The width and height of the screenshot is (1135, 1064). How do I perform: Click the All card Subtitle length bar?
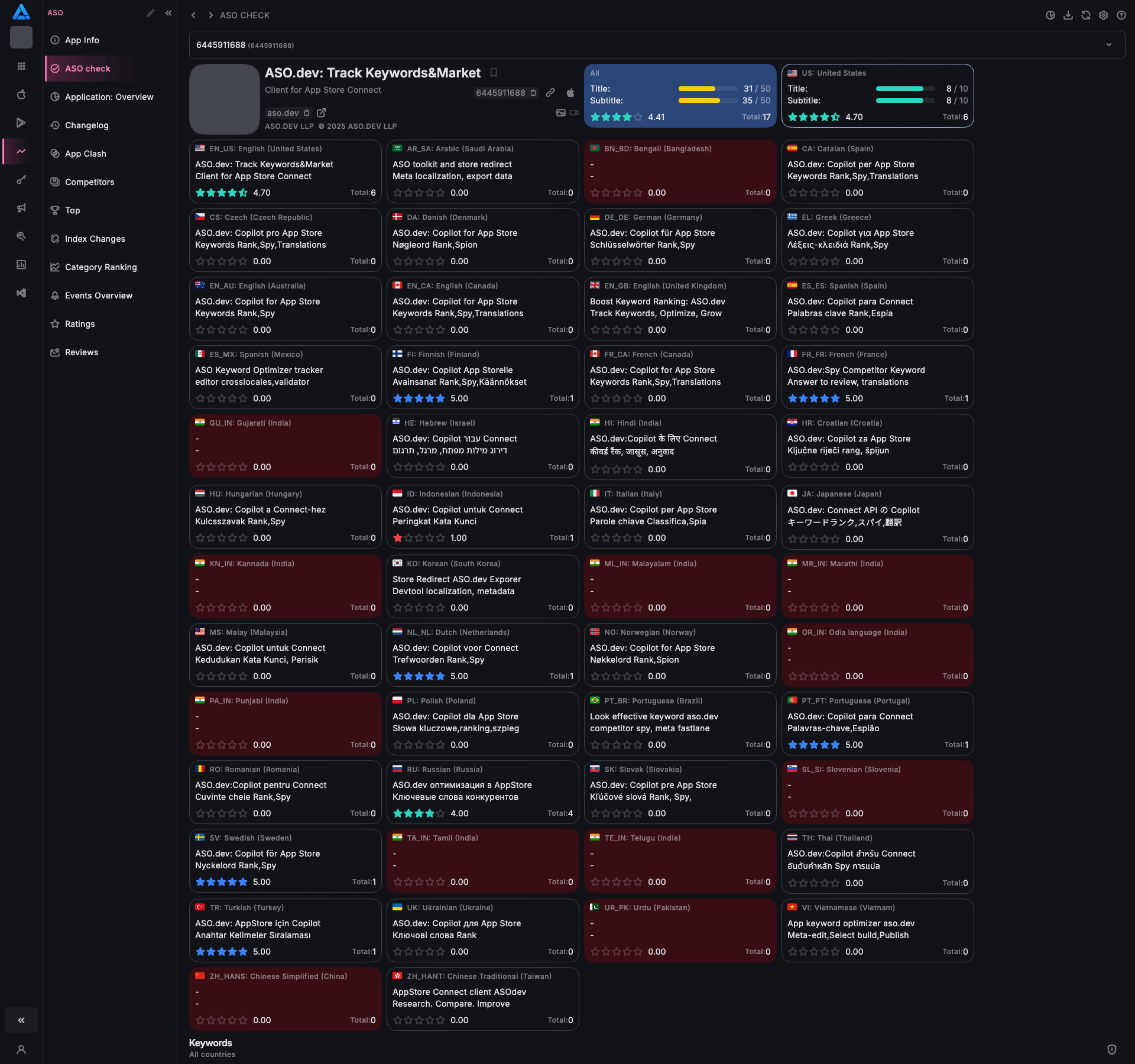click(708, 100)
